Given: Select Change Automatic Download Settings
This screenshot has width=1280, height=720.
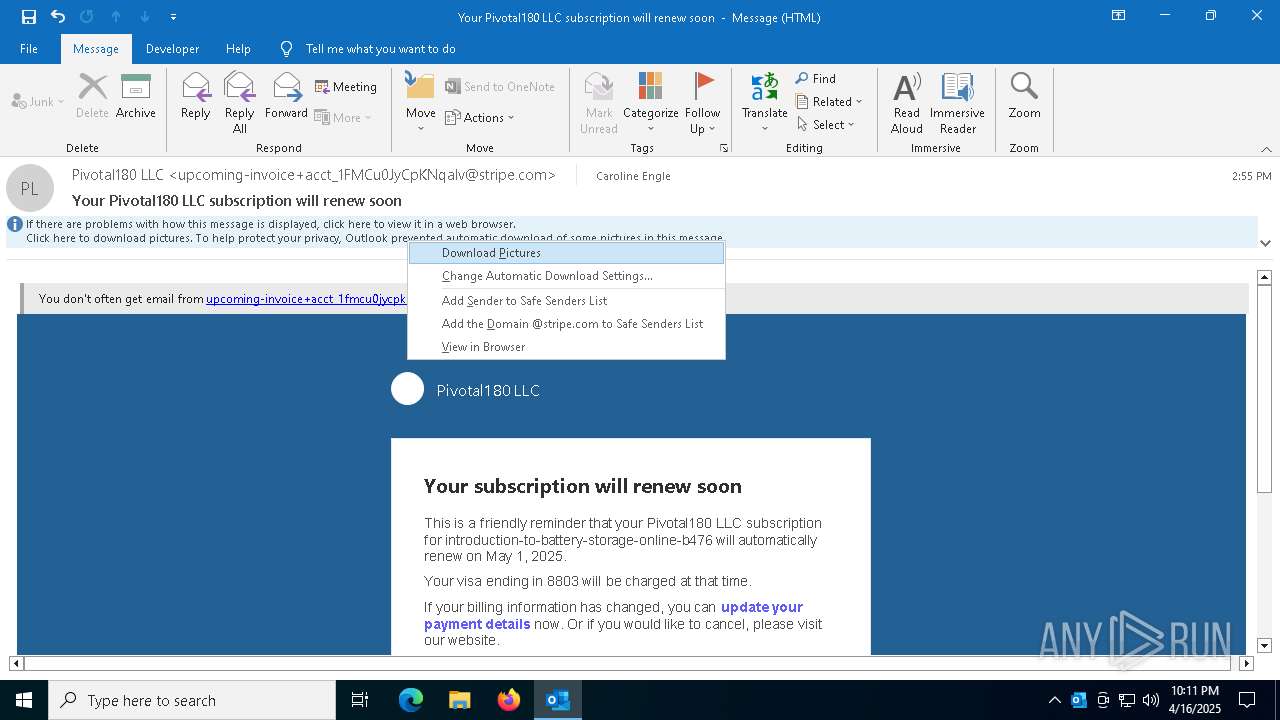Looking at the screenshot, I should tap(566, 276).
